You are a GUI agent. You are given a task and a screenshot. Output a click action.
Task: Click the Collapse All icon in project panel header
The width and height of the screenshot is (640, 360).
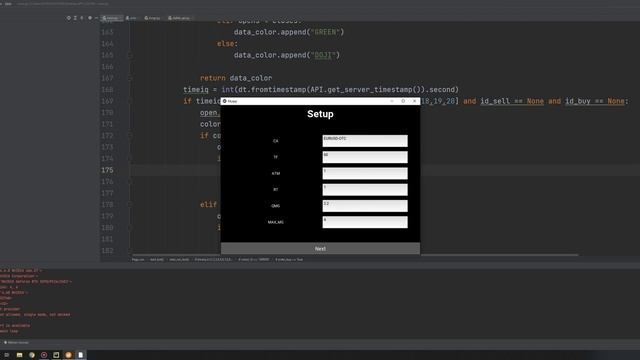[82, 18]
